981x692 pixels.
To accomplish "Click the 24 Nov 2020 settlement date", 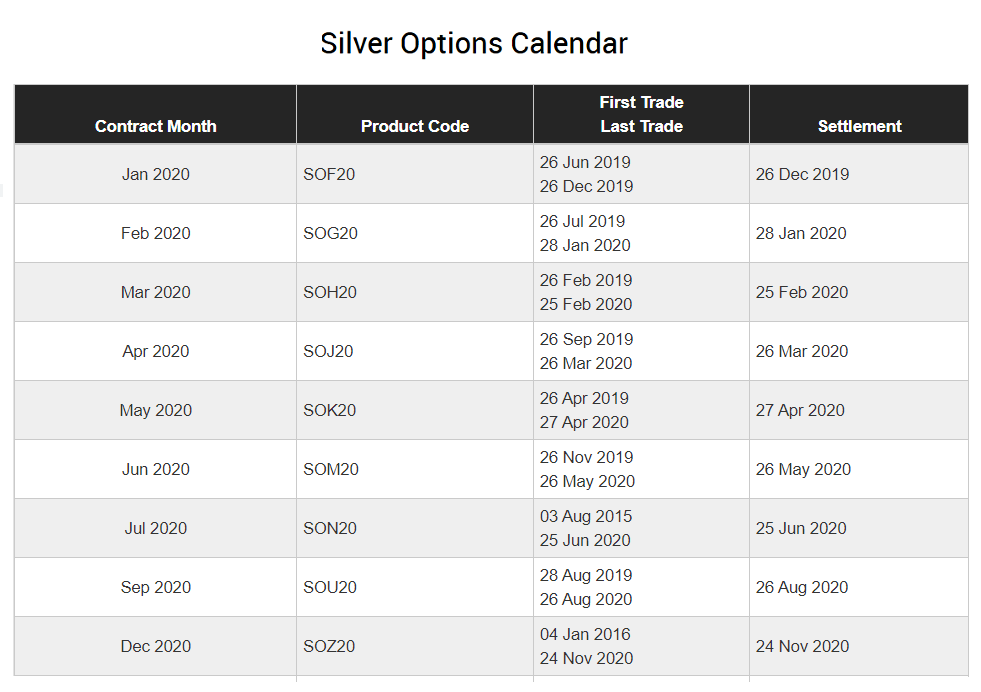I will coord(802,646).
